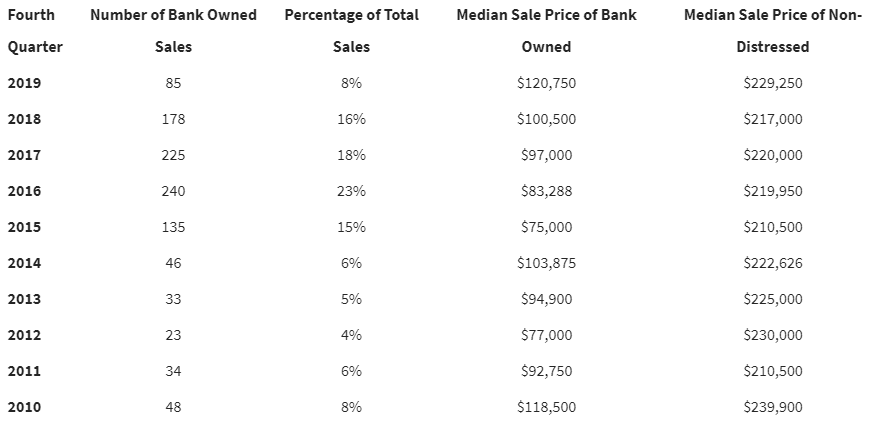Image resolution: width=871 pixels, height=422 pixels.
Task: Click the 4% cell in 2012 row
Action: pyautogui.click(x=352, y=335)
